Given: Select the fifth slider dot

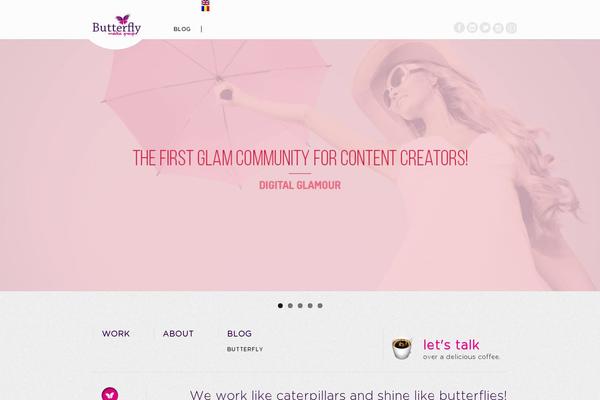Looking at the screenshot, I should (320, 305).
